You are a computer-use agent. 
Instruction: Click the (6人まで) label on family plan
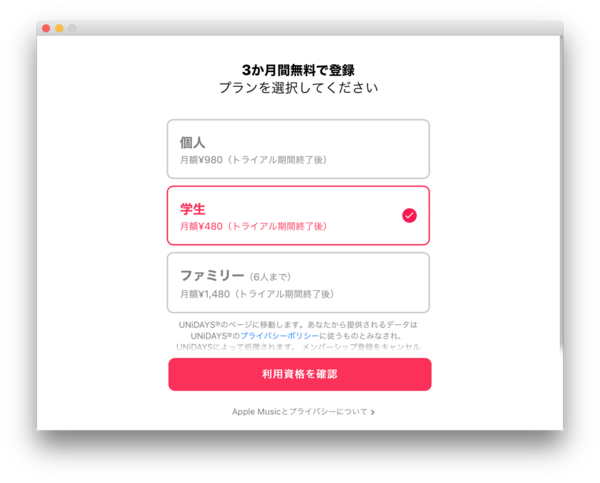point(270,277)
